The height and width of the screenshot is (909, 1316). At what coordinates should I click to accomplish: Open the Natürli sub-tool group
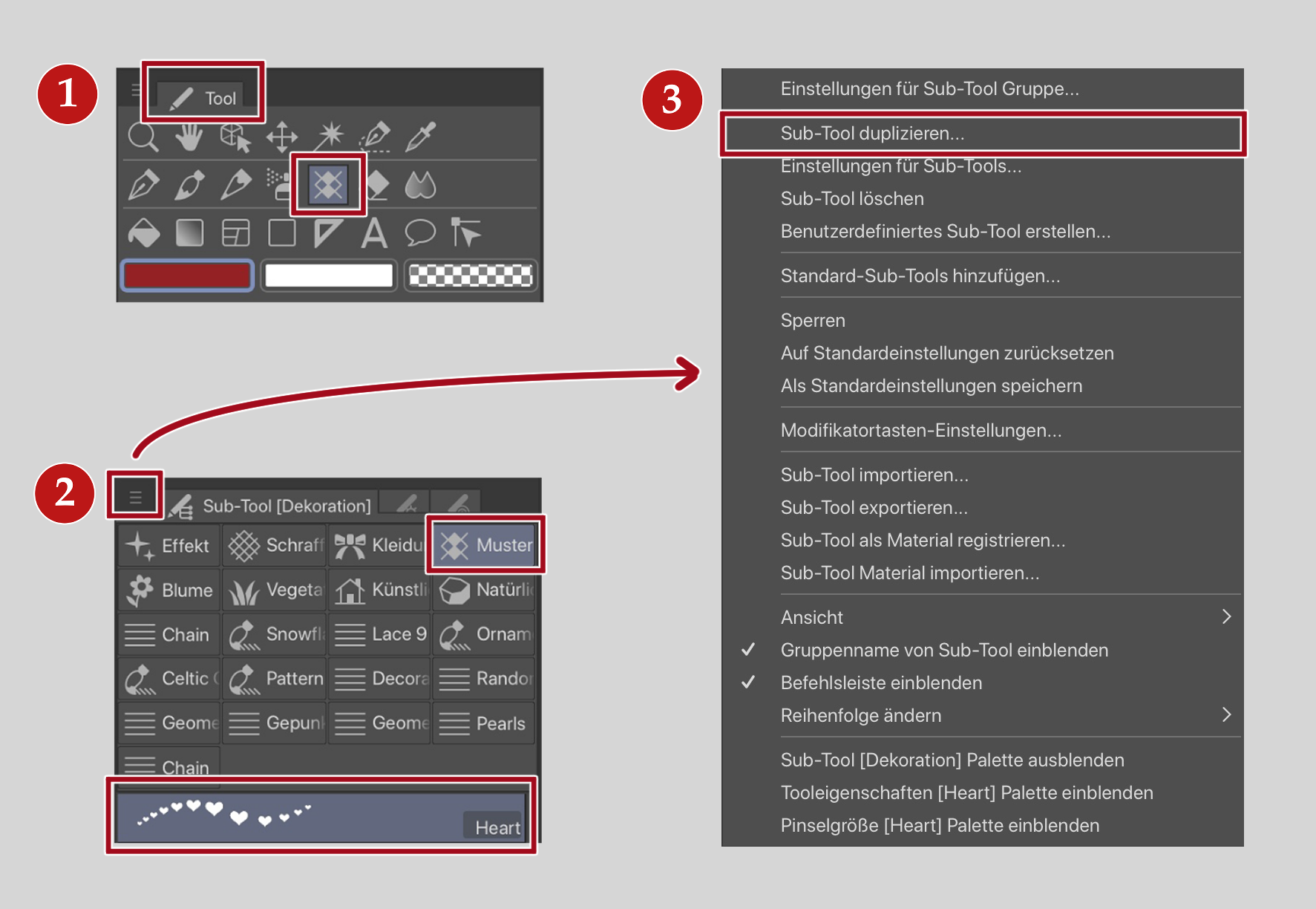point(484,590)
